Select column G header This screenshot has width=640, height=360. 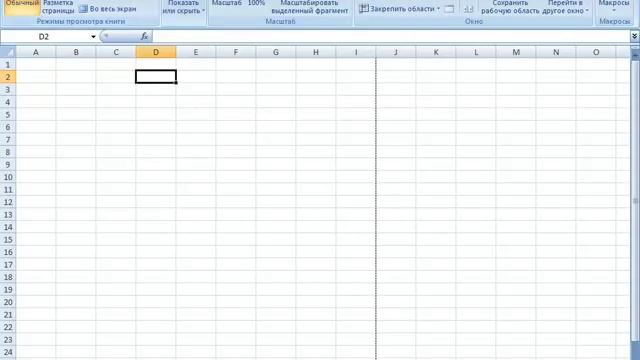pyautogui.click(x=276, y=52)
